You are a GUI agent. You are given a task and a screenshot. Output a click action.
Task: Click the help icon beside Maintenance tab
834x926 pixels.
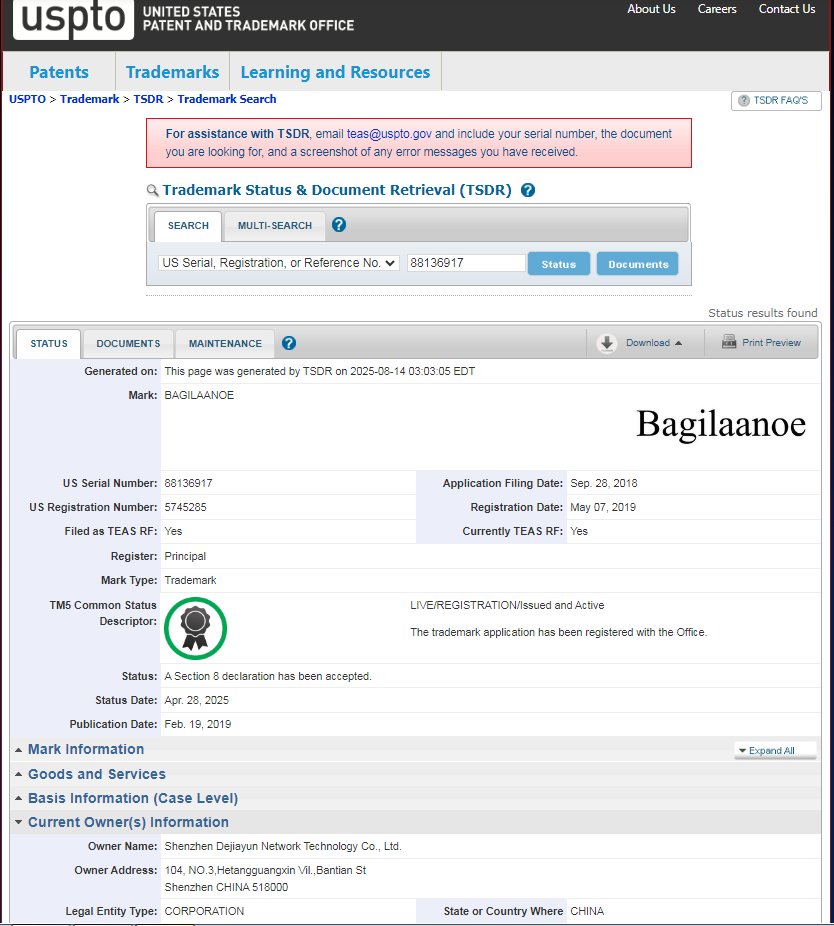[289, 343]
